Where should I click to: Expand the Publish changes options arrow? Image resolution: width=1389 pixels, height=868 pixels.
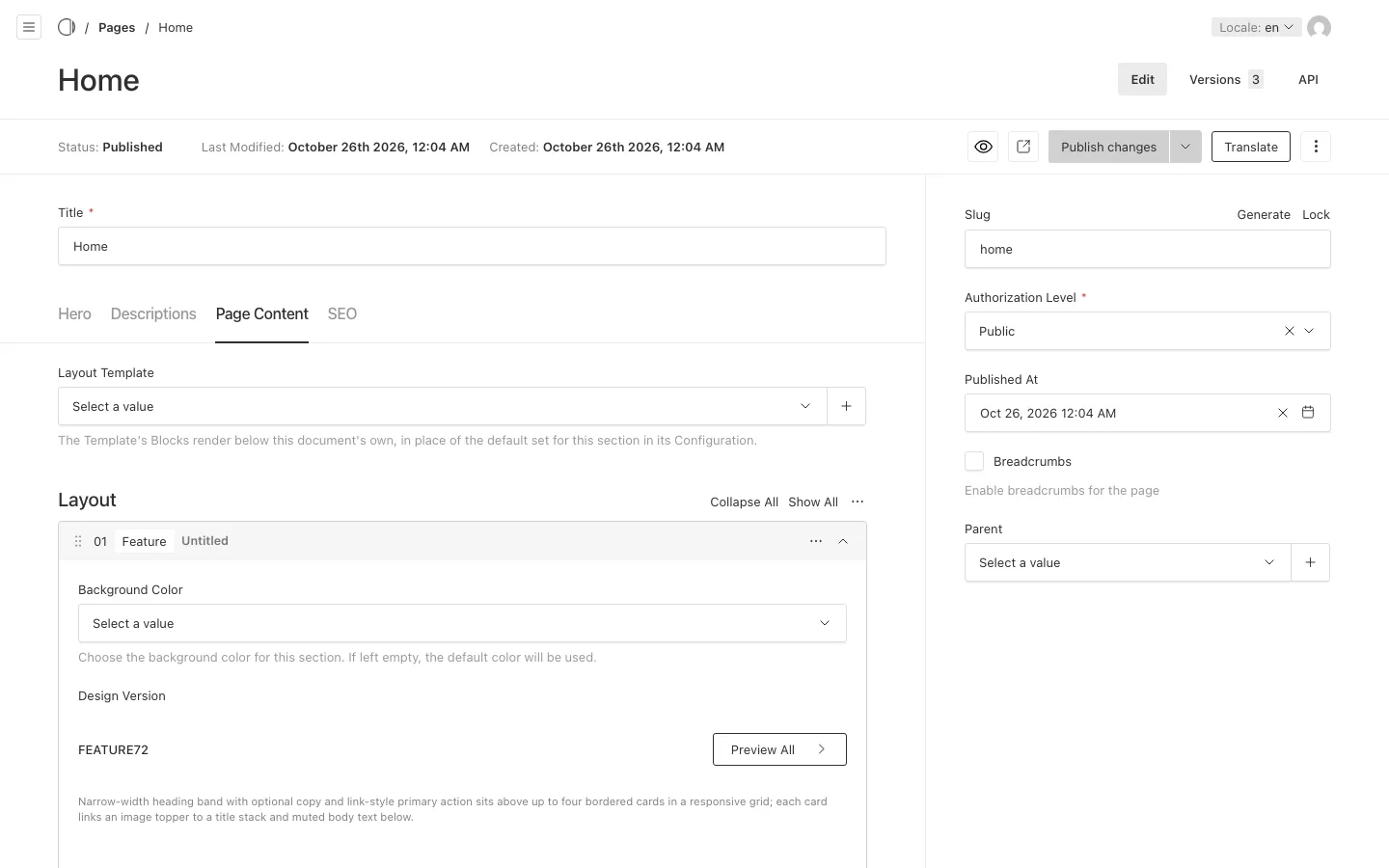pyautogui.click(x=1185, y=147)
